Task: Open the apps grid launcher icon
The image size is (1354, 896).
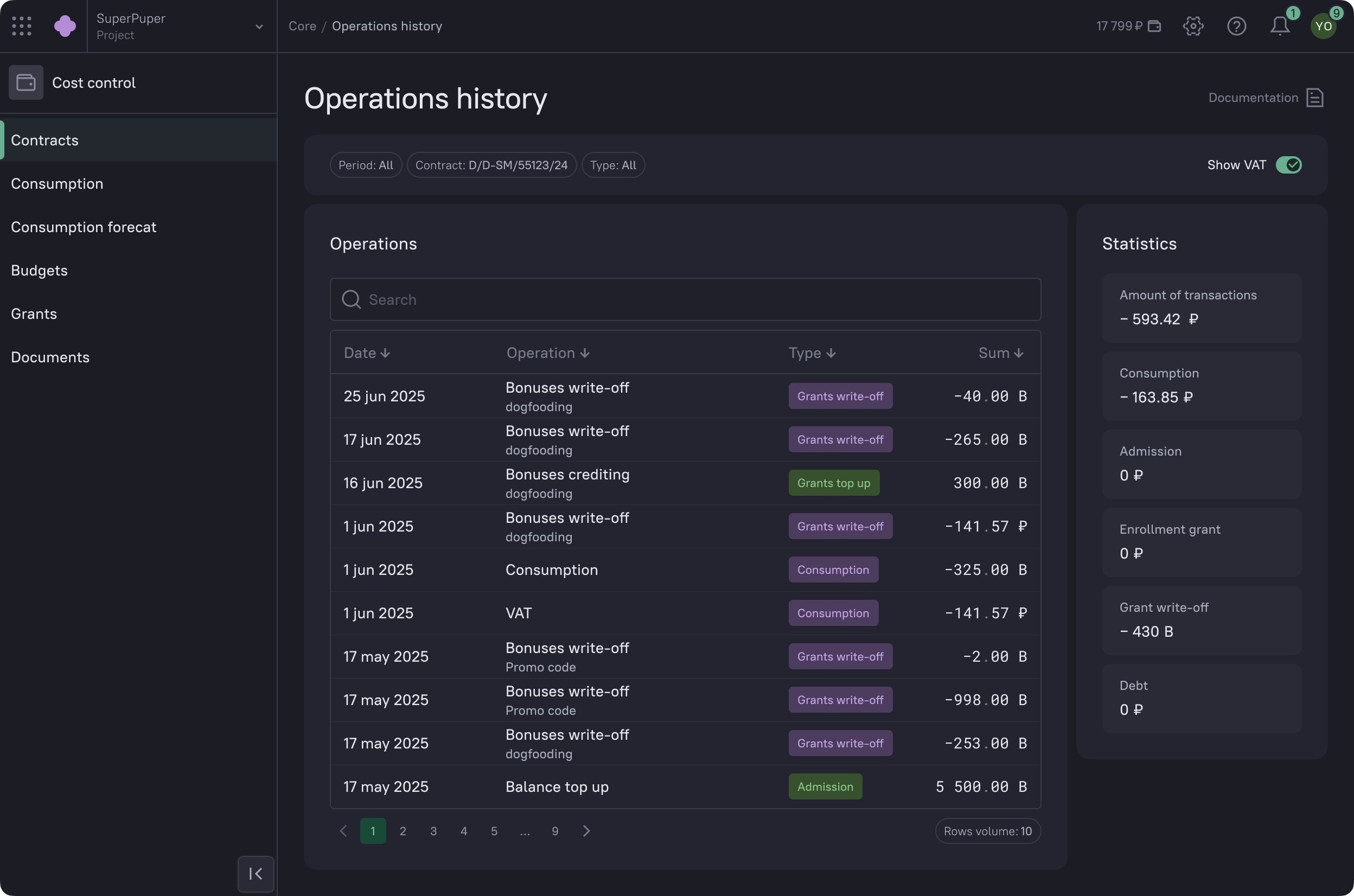Action: (22, 26)
